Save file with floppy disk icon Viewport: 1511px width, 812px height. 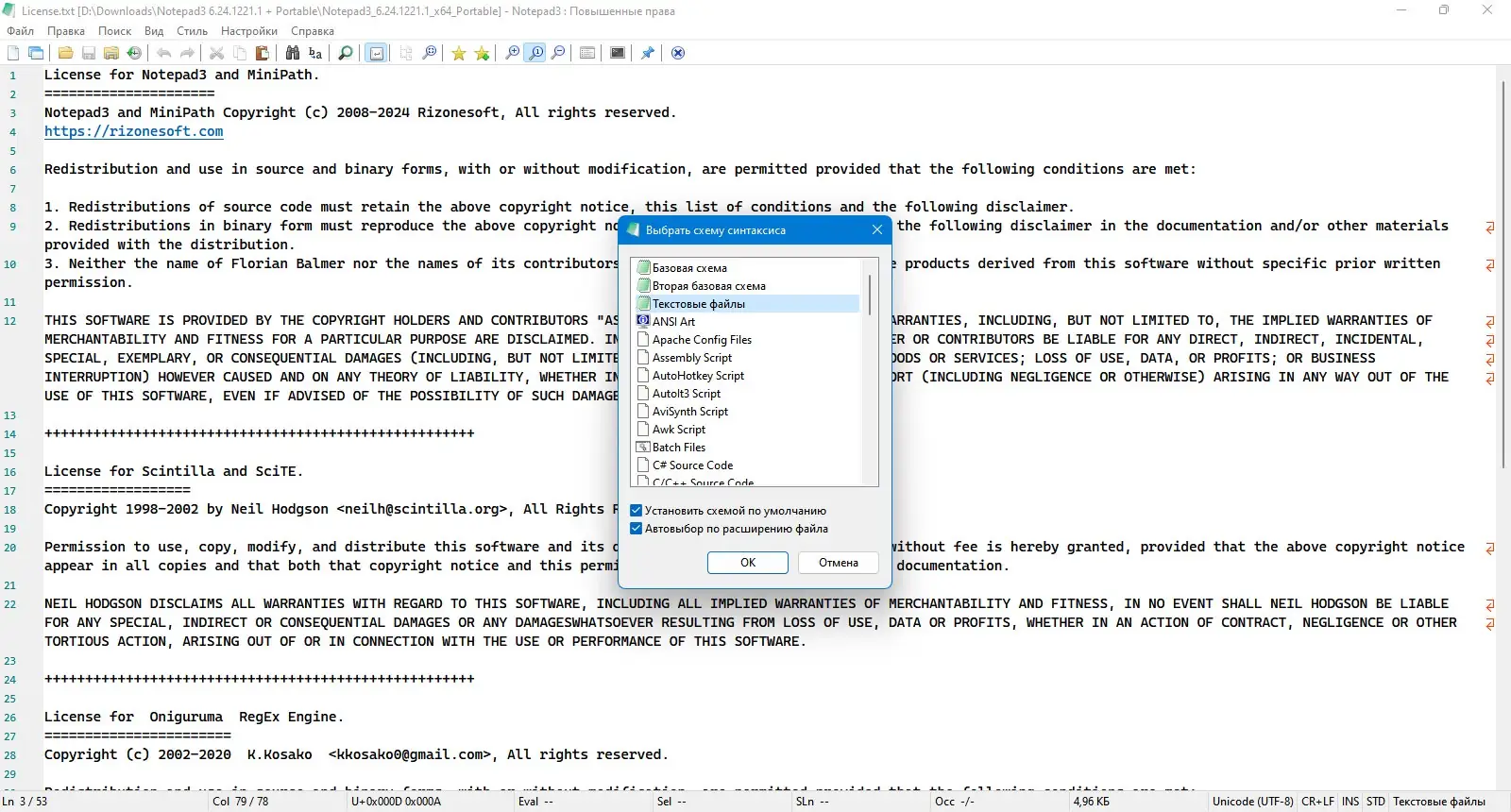pyautogui.click(x=89, y=53)
